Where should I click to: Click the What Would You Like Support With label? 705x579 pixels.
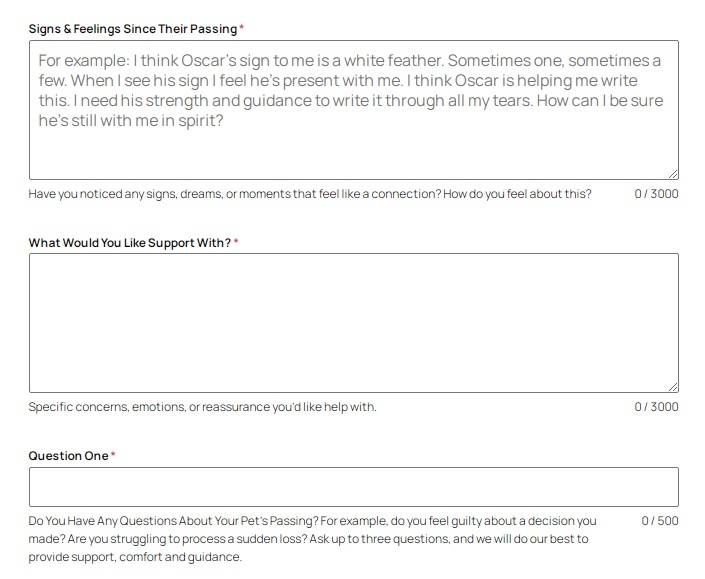coord(129,243)
